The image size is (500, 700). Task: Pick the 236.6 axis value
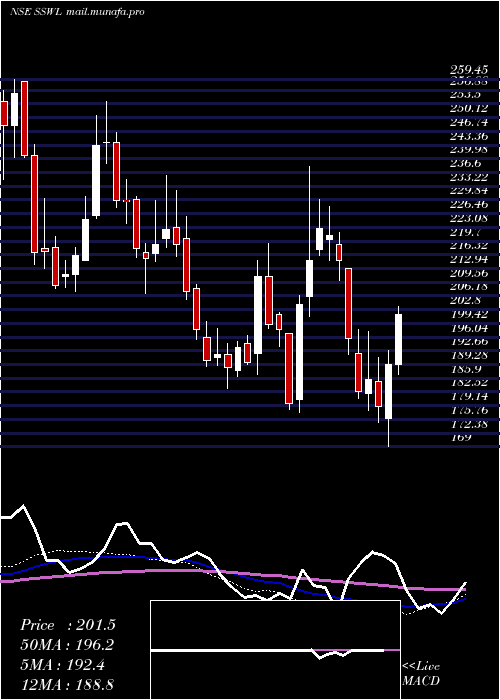click(464, 163)
